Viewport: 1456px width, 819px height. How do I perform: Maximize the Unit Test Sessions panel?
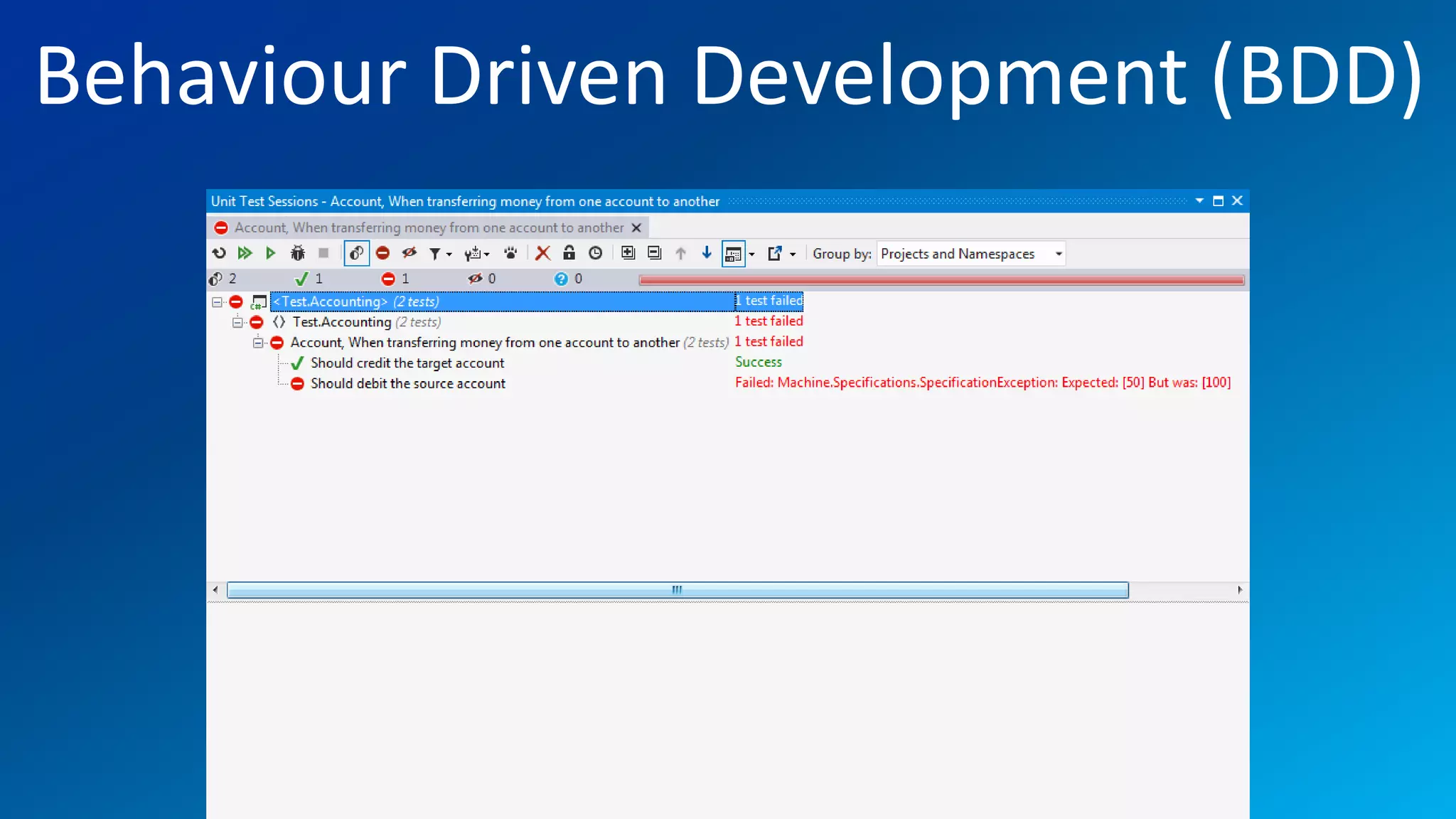click(1218, 201)
